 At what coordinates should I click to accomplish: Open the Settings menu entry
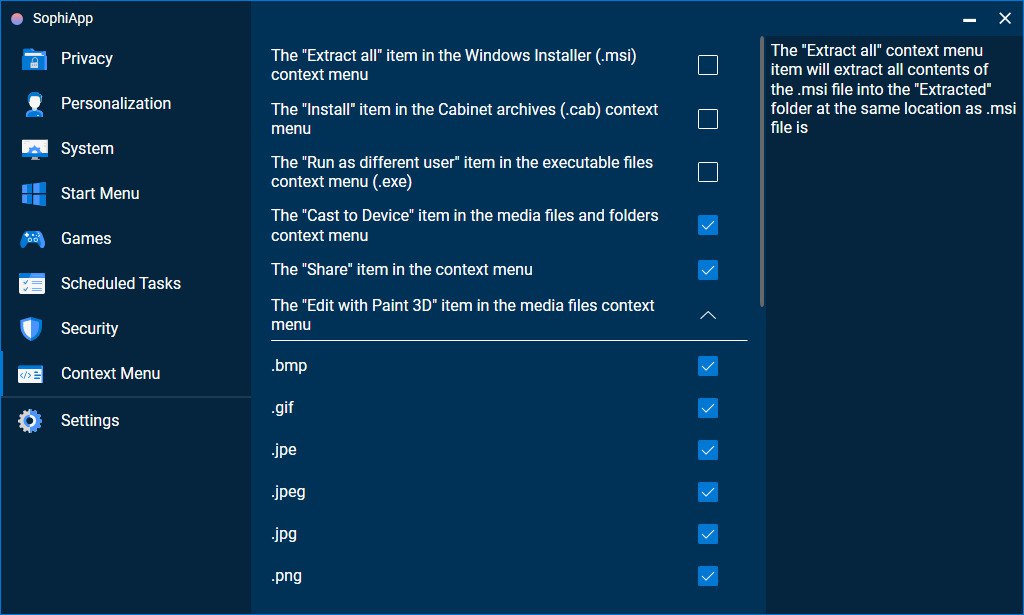pyautogui.click(x=90, y=420)
